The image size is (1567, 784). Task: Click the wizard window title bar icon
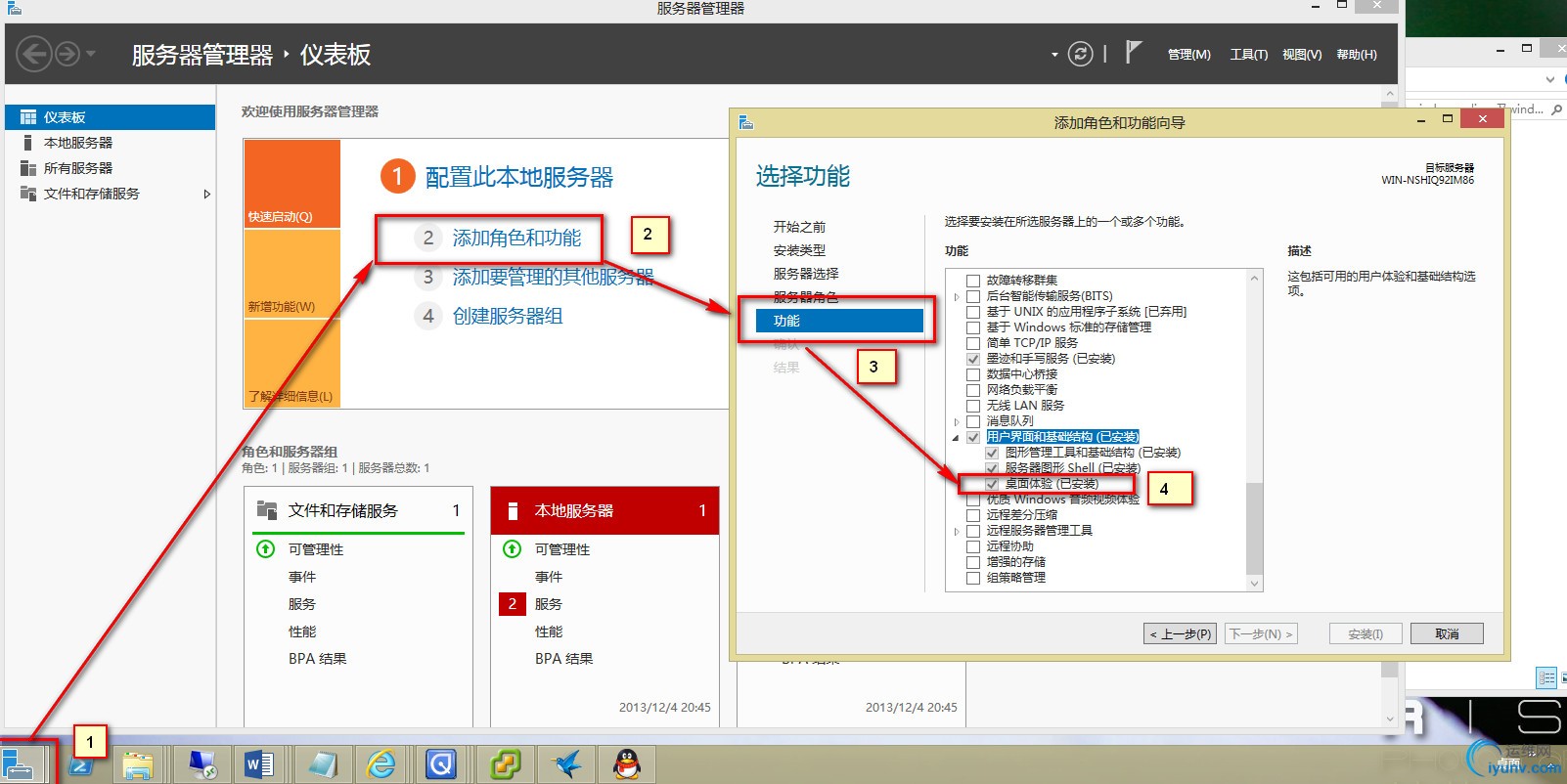point(746,122)
